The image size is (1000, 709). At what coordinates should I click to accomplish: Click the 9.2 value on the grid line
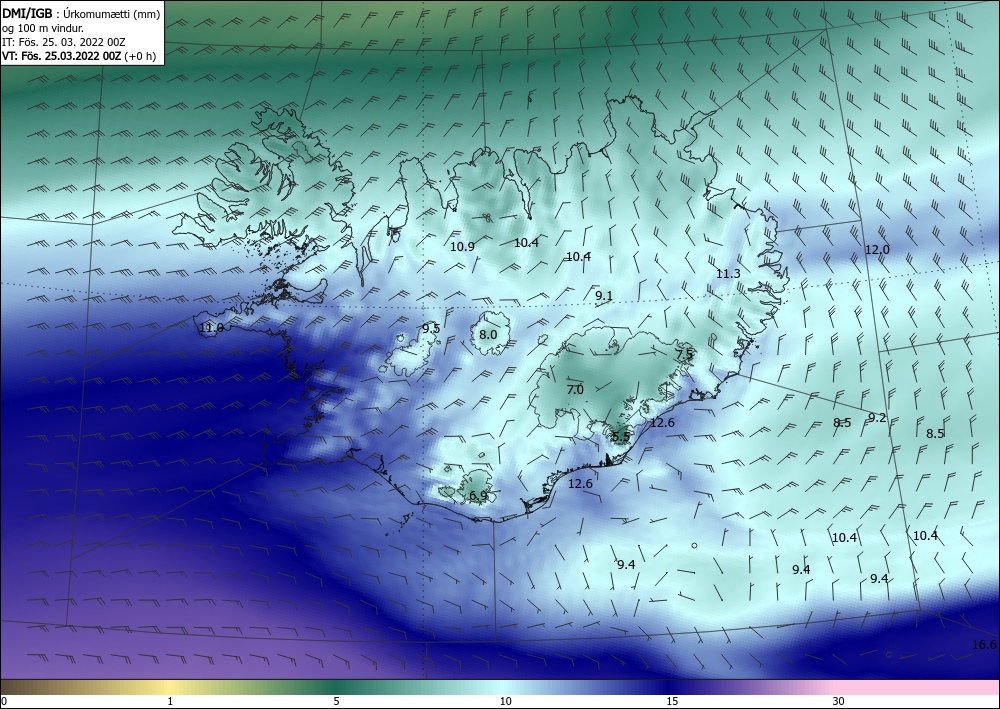[878, 418]
